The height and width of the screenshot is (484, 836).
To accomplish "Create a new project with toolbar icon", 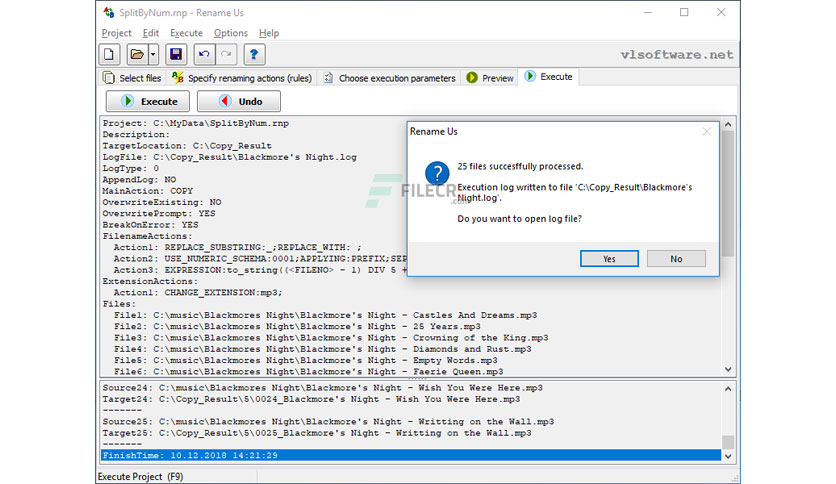I will (109, 54).
